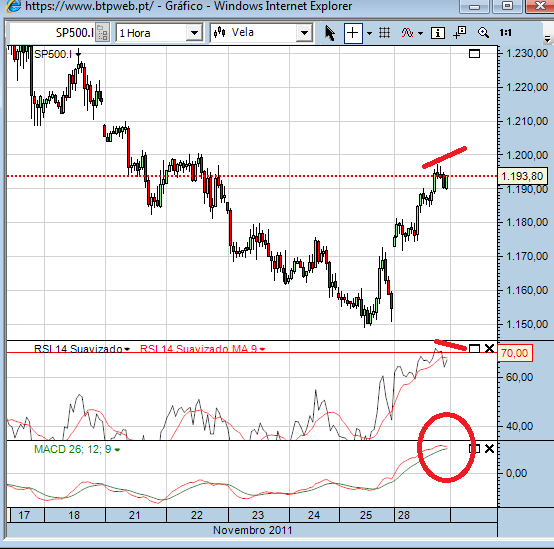The image size is (554, 549).
Task: Select the zoom magnifier tool
Action: pyautogui.click(x=483, y=33)
